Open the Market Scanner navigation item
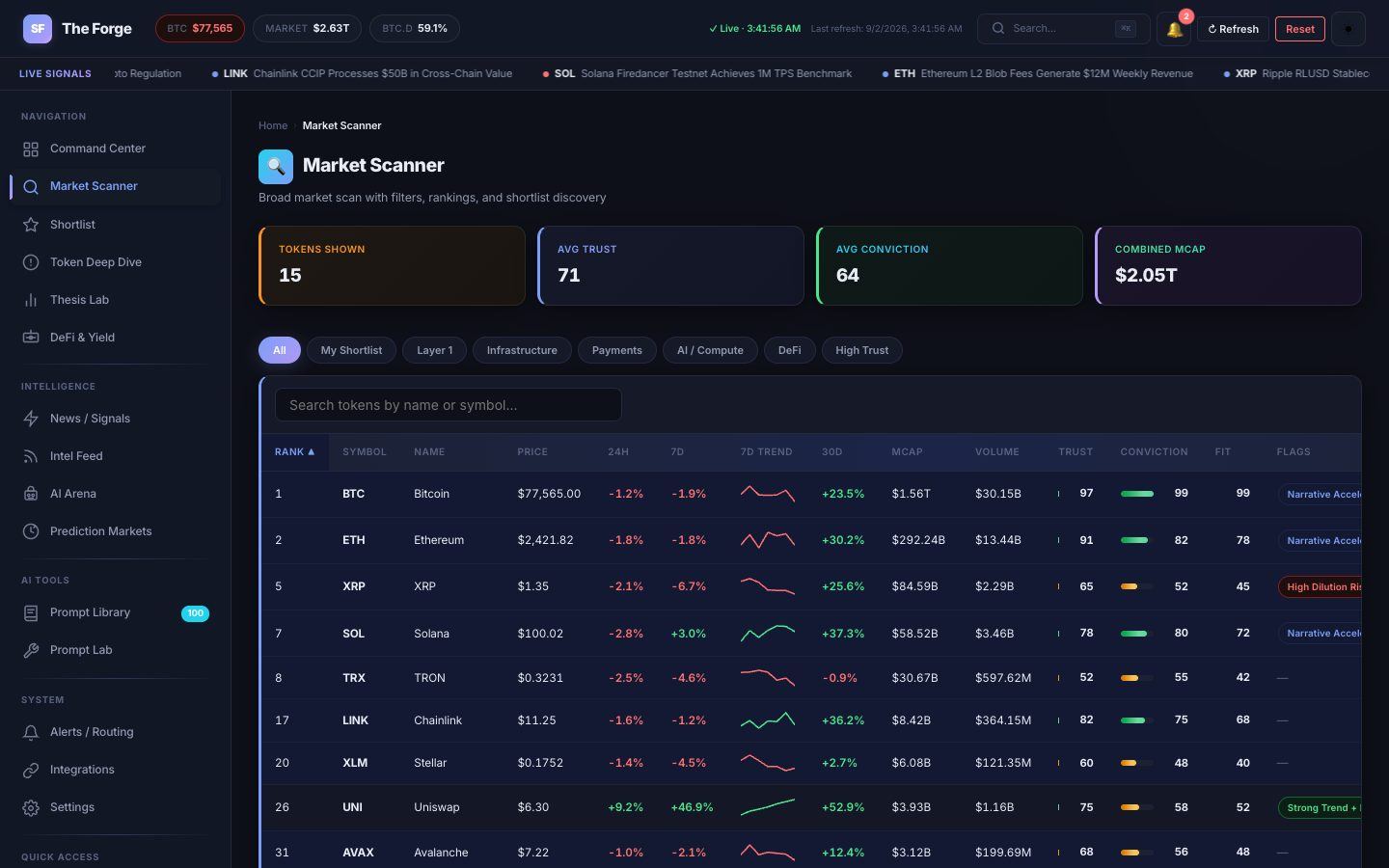Screen dimensions: 1389x868 pos(116,187)
